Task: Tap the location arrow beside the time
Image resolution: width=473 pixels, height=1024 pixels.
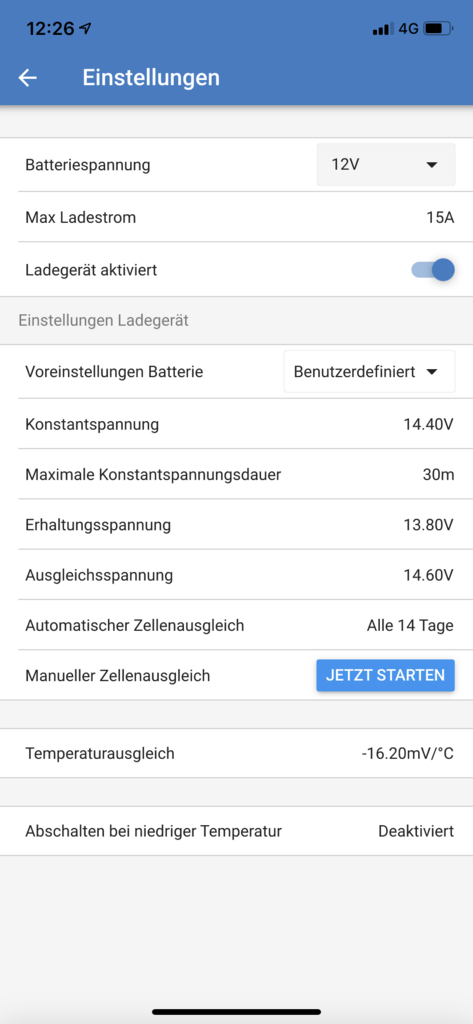Action: (85, 29)
